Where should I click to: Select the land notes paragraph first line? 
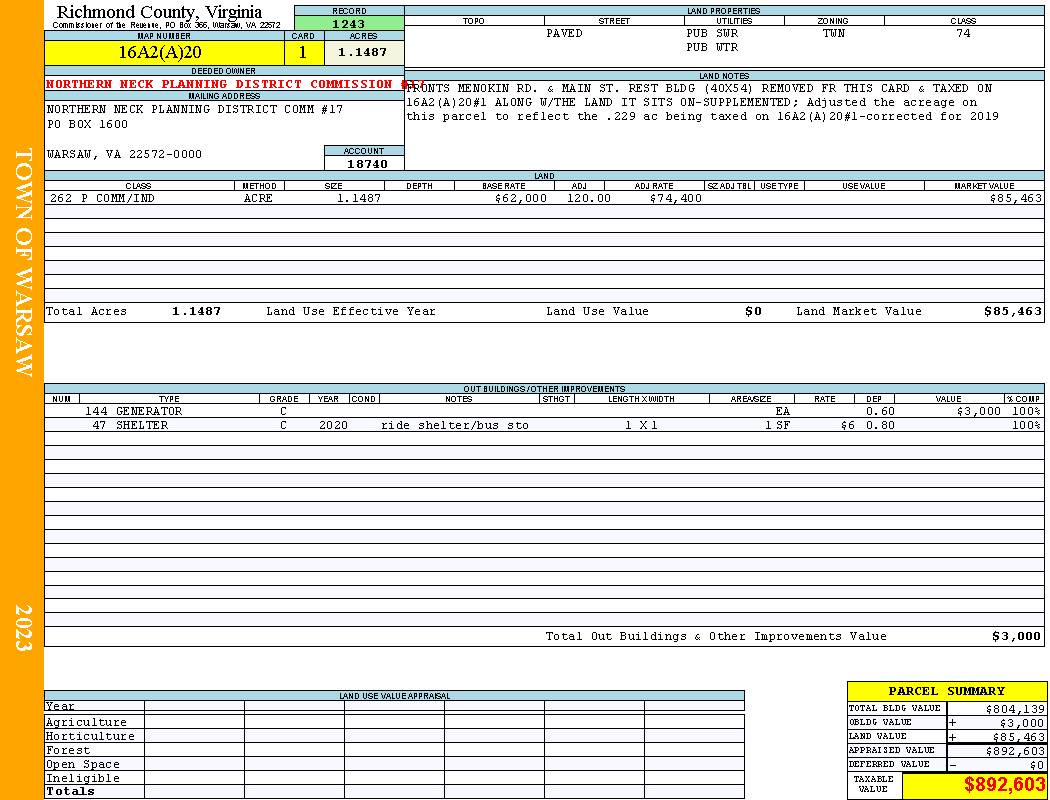pyautogui.click(x=699, y=88)
